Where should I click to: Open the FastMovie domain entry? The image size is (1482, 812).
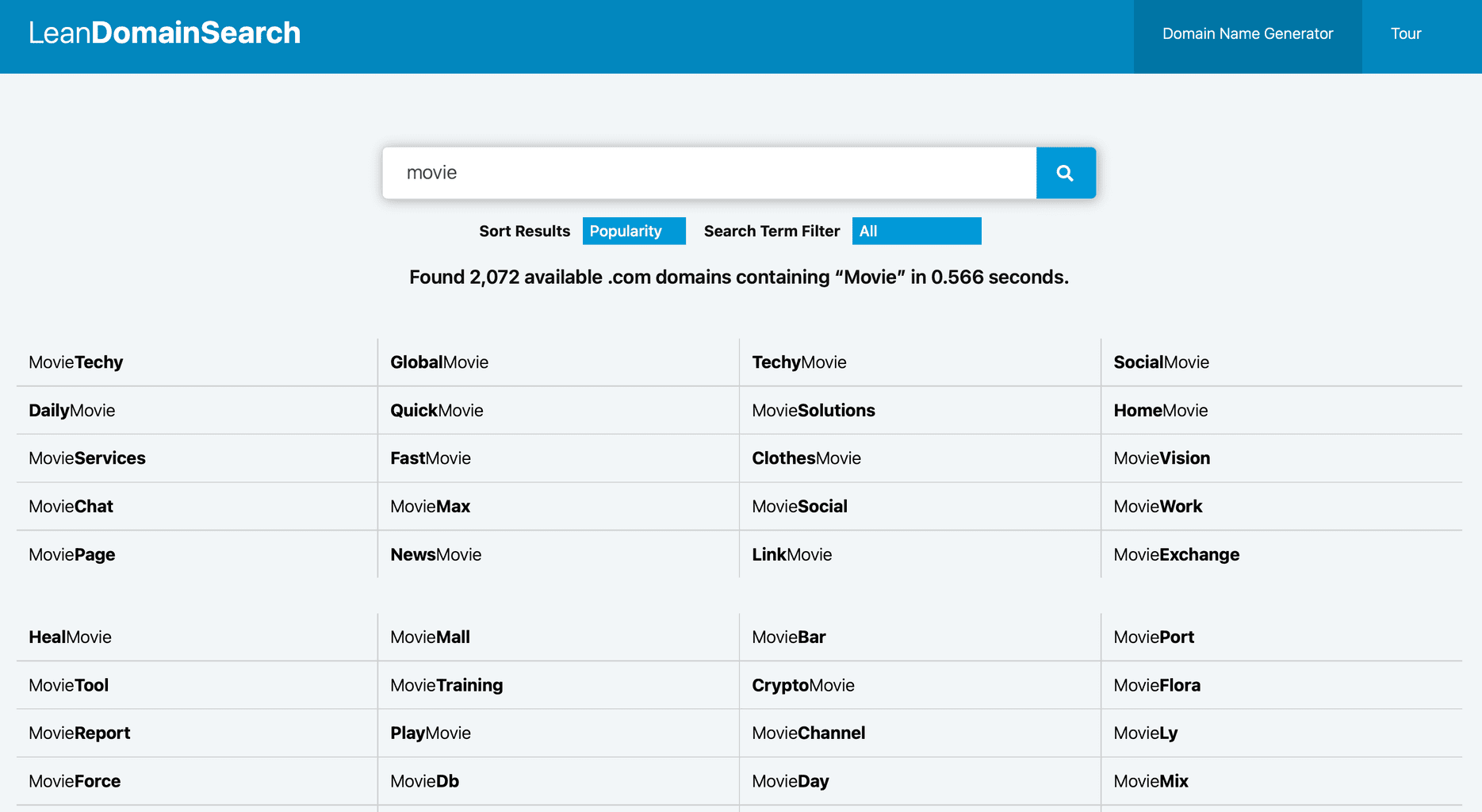click(x=431, y=458)
